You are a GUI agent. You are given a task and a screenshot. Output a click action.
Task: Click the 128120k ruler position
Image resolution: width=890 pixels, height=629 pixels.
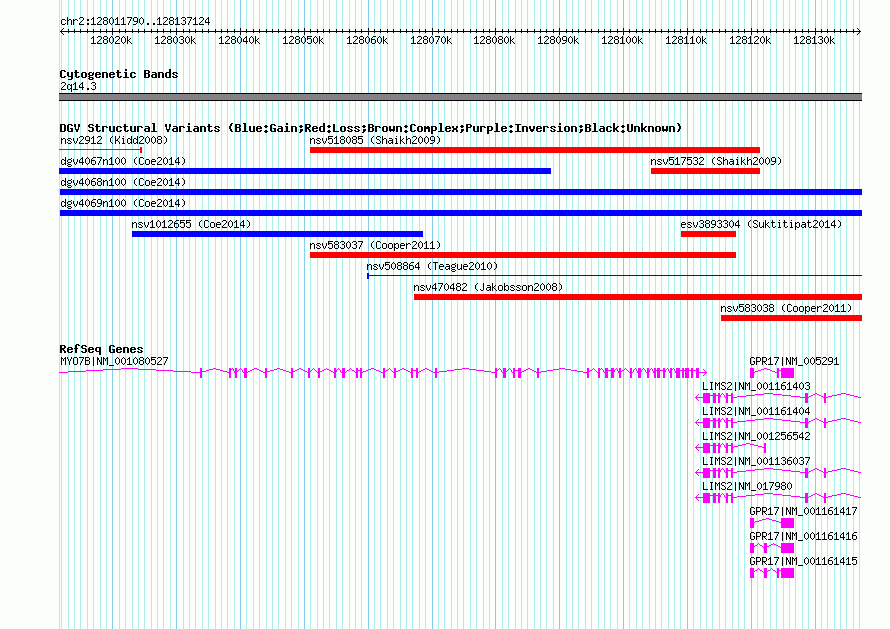pos(750,40)
